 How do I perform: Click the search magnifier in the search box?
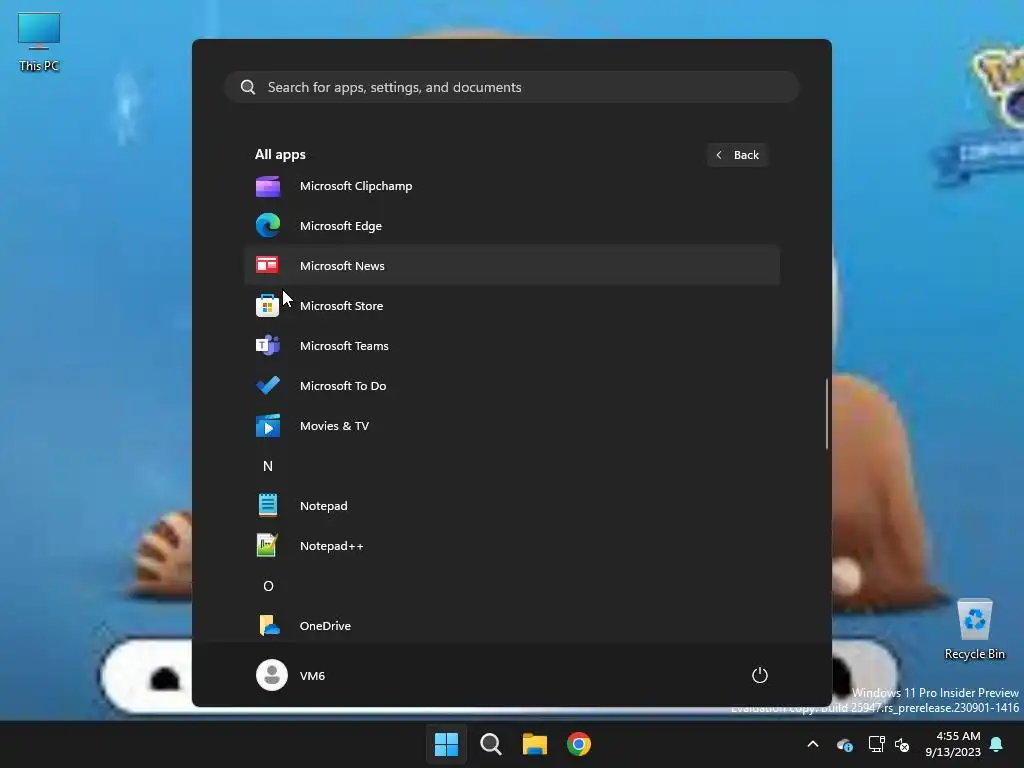coord(248,88)
